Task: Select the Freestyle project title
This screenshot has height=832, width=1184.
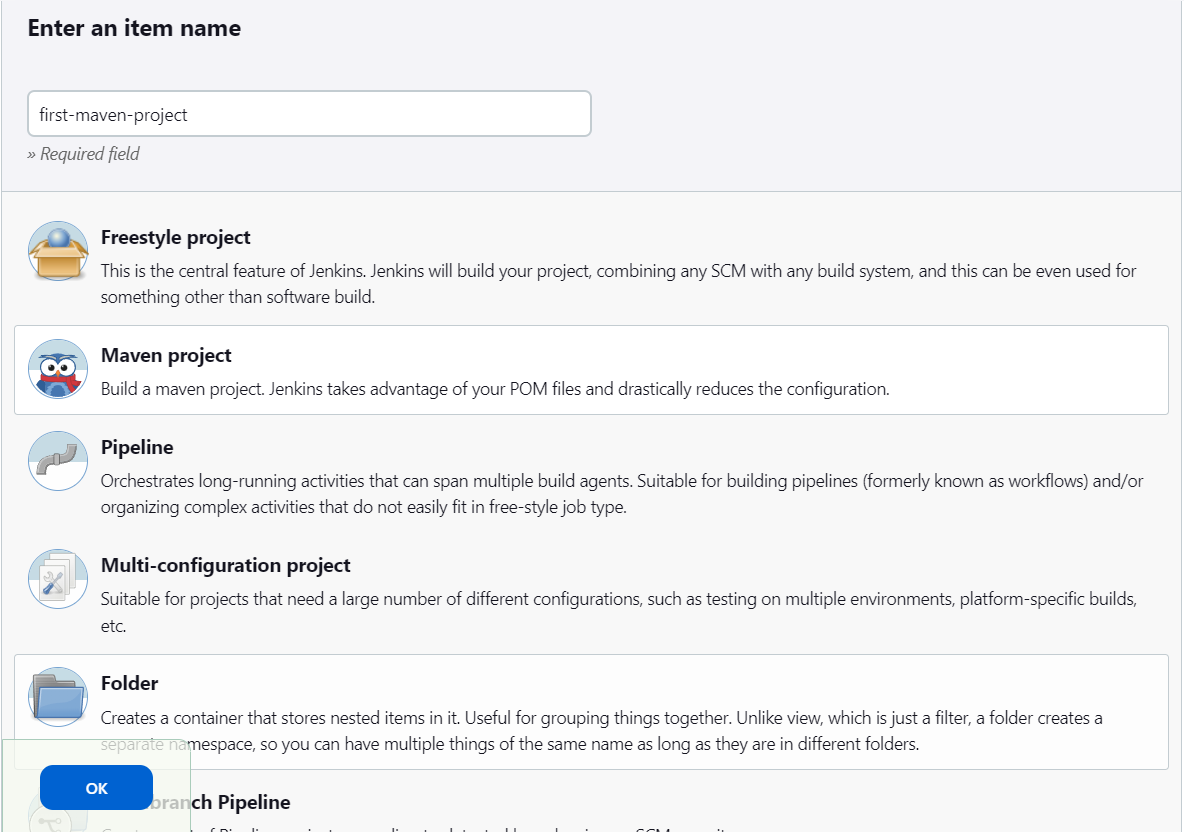Action: coord(175,237)
